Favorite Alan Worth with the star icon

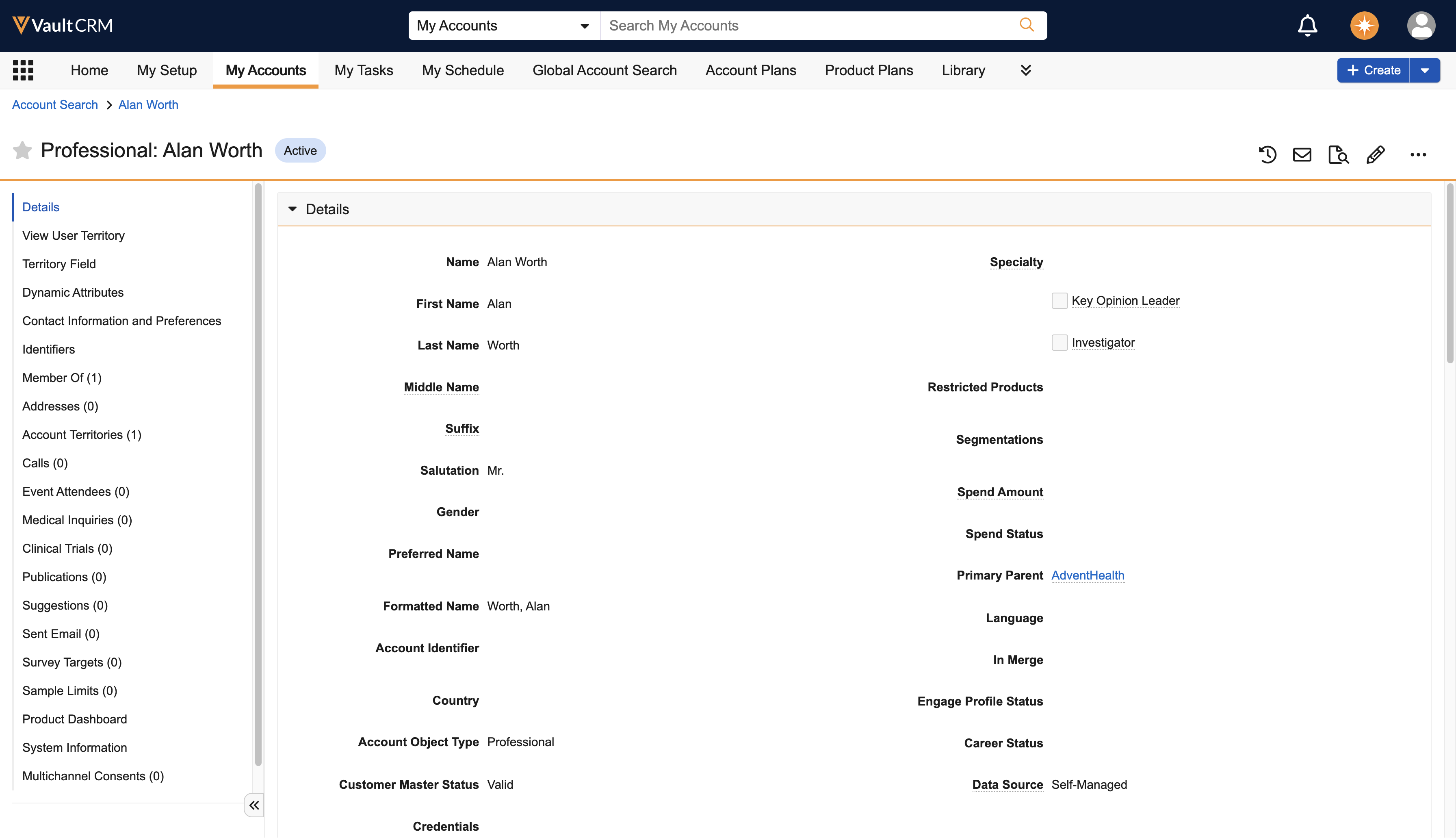pos(22,150)
